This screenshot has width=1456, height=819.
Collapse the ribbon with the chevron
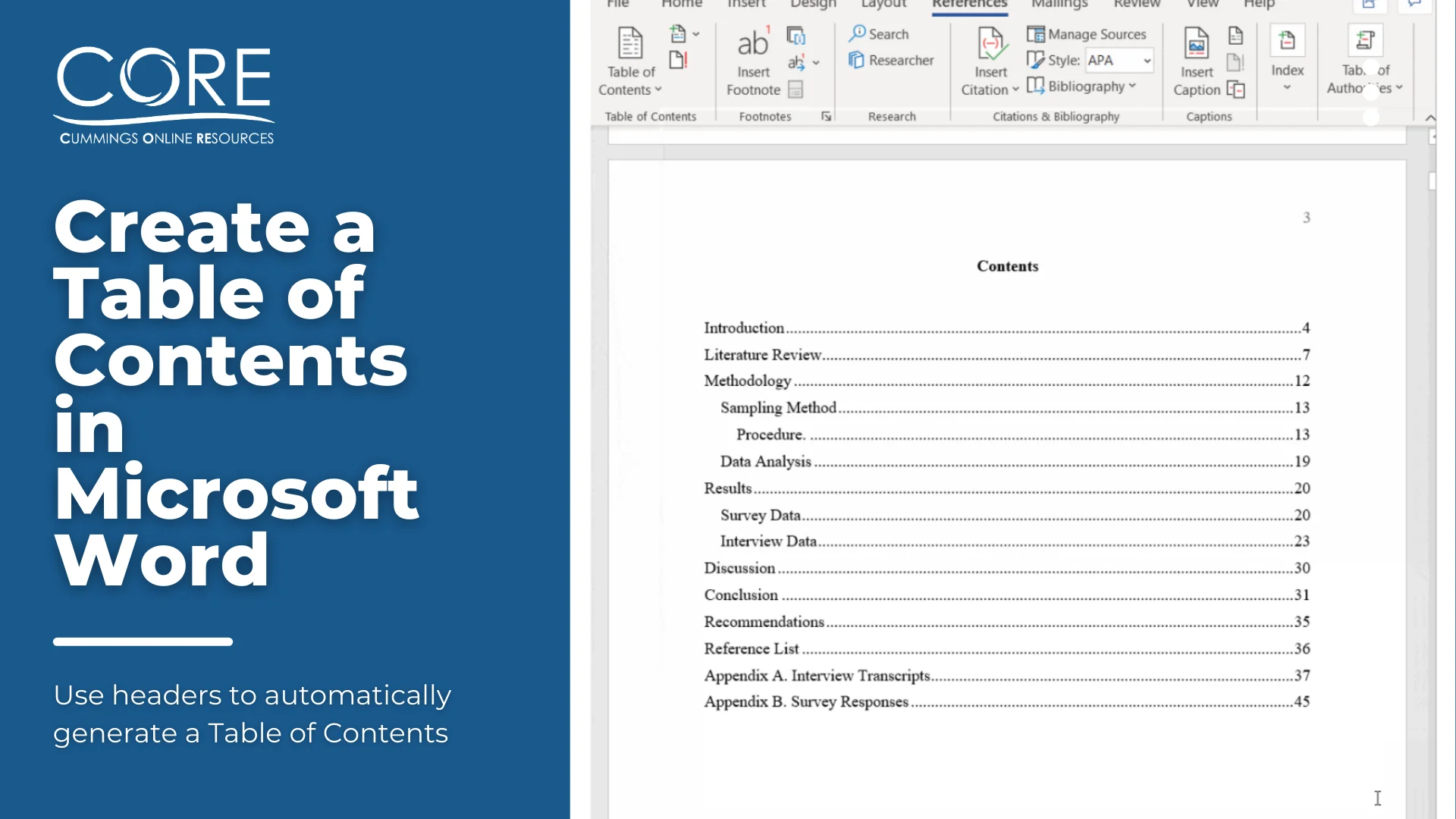1430,118
